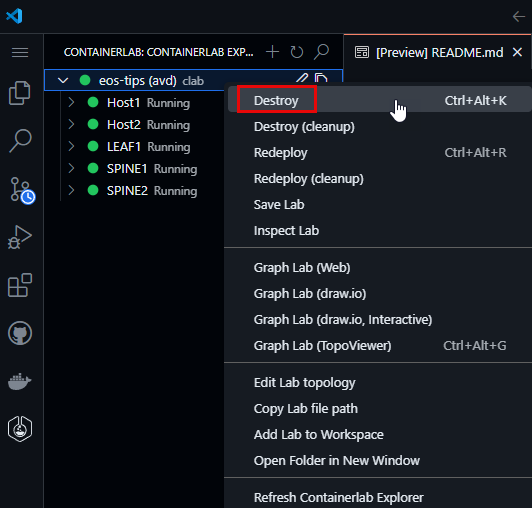Expand the Host2 node
532x508 pixels.
71,124
